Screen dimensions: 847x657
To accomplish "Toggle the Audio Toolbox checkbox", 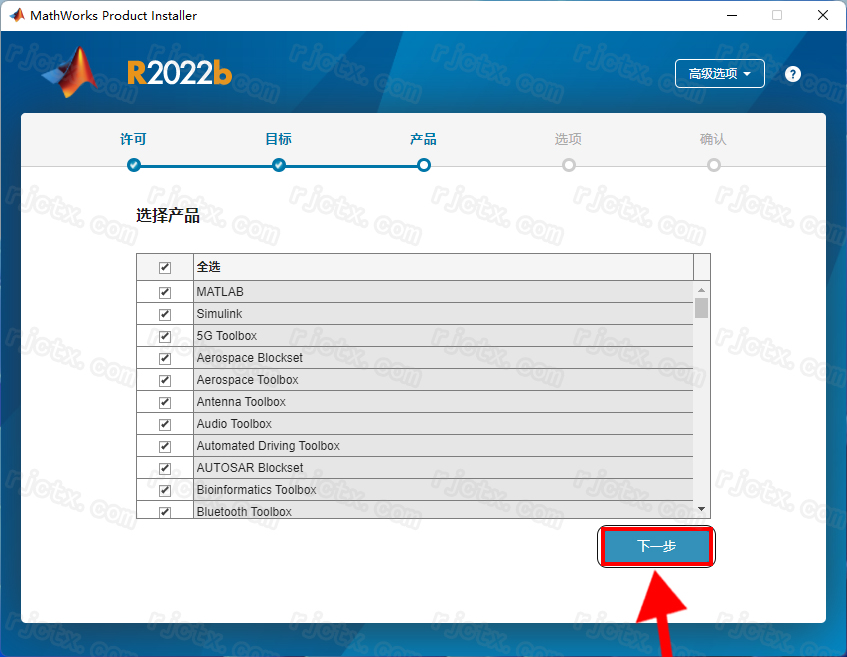I will pyautogui.click(x=165, y=425).
